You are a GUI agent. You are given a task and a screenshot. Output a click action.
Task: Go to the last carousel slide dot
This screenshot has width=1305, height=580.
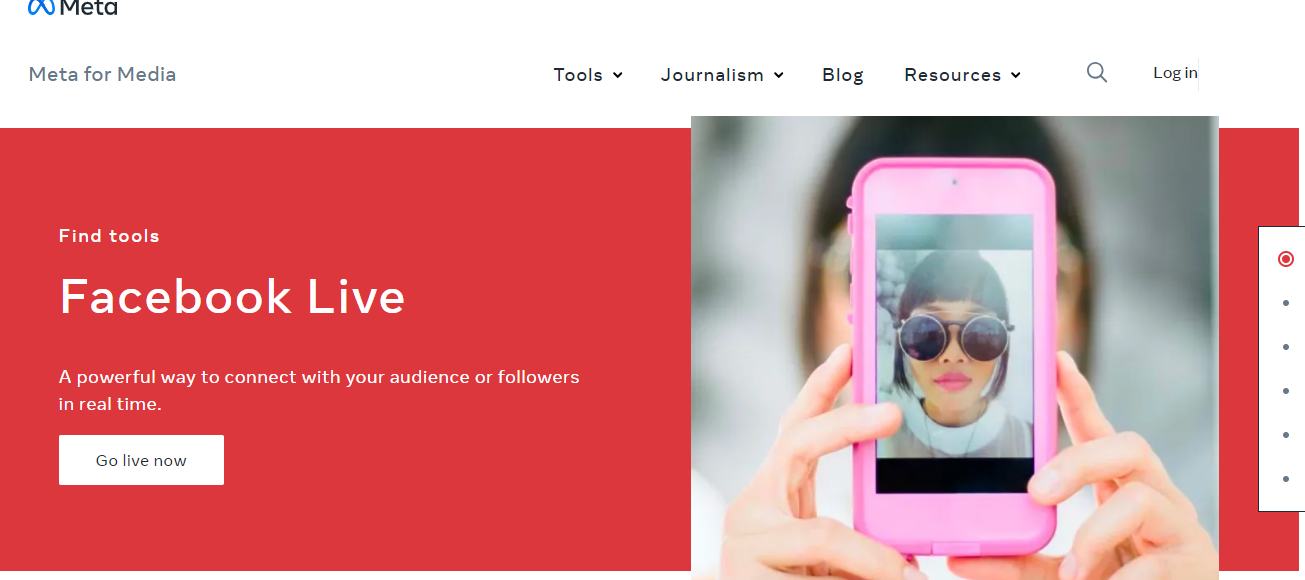point(1286,479)
